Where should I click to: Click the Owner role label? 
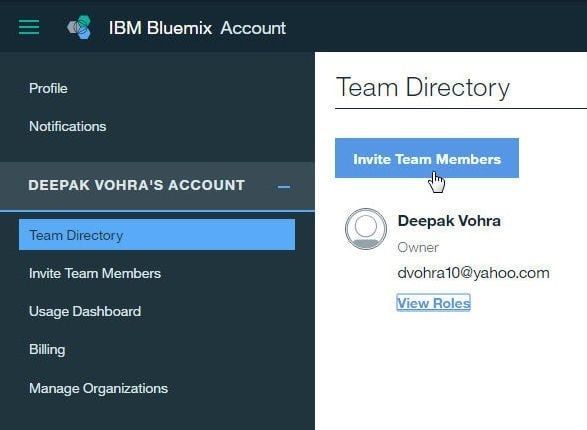click(418, 247)
